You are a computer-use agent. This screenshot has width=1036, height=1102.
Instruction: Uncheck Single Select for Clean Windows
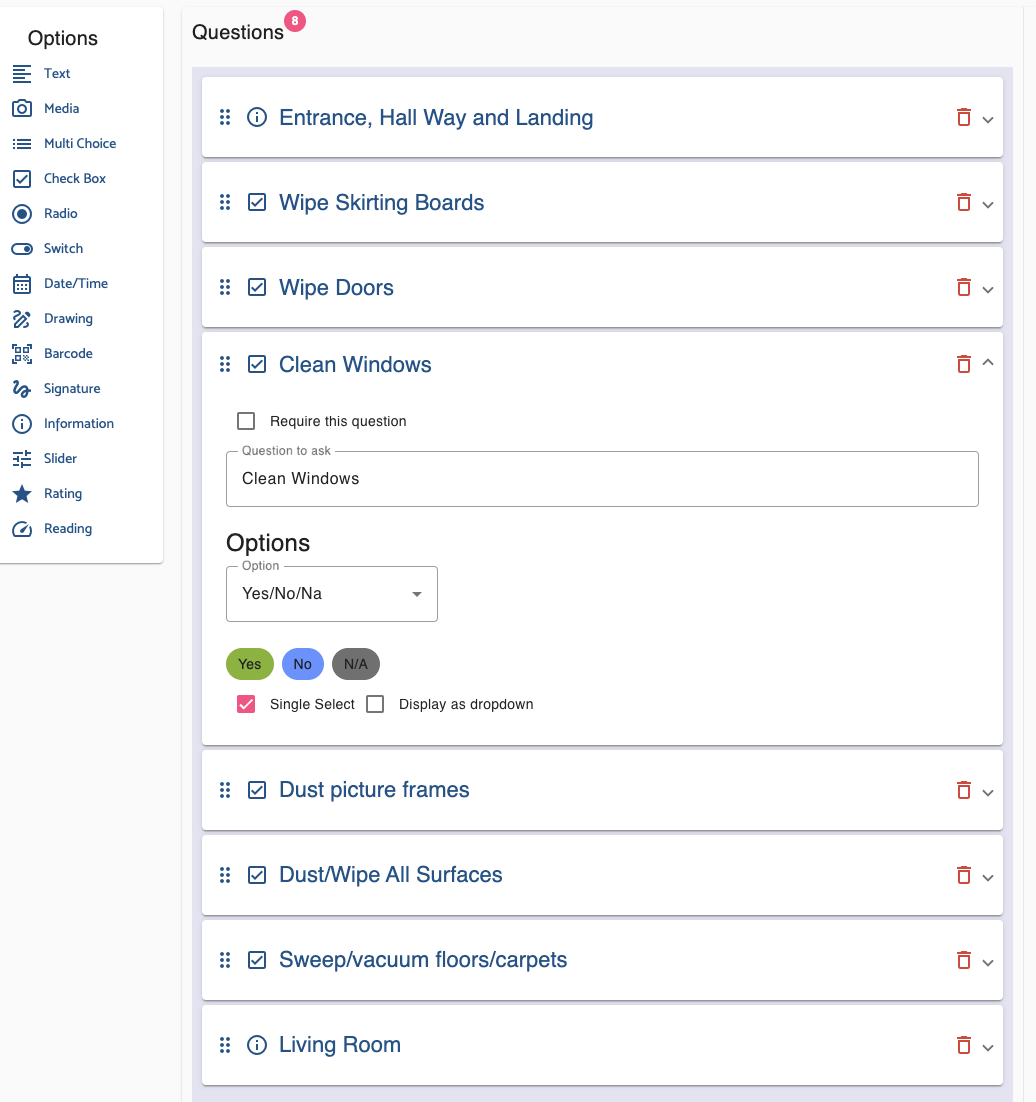[x=246, y=704]
